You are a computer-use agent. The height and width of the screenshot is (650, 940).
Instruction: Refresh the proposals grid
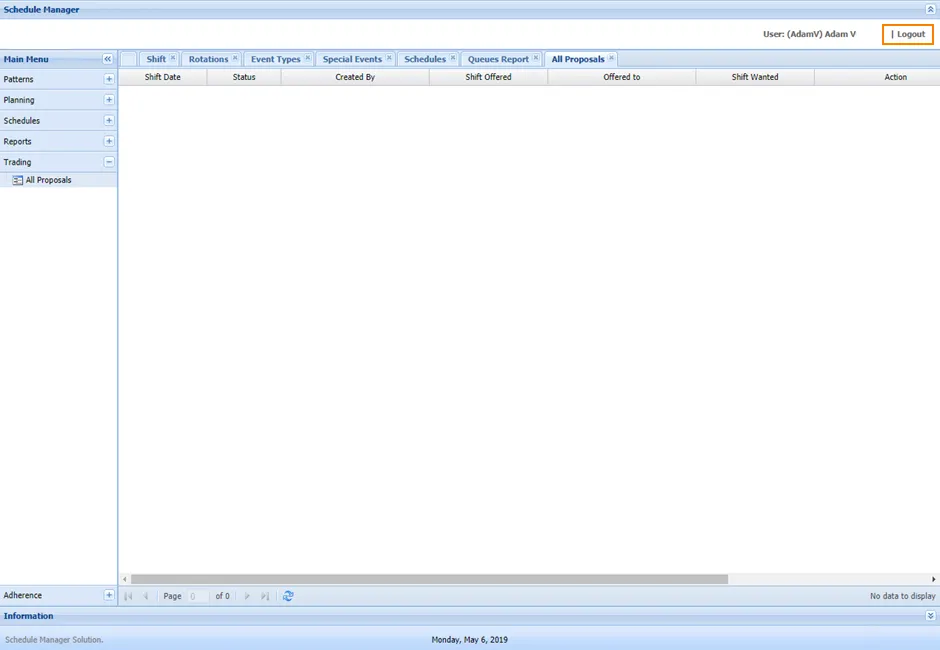pyautogui.click(x=288, y=596)
